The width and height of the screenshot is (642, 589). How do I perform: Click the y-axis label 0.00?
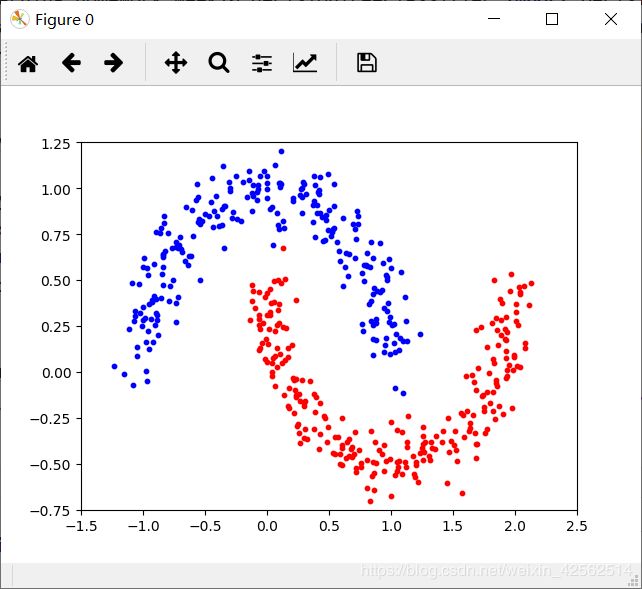pyautogui.click(x=56, y=373)
